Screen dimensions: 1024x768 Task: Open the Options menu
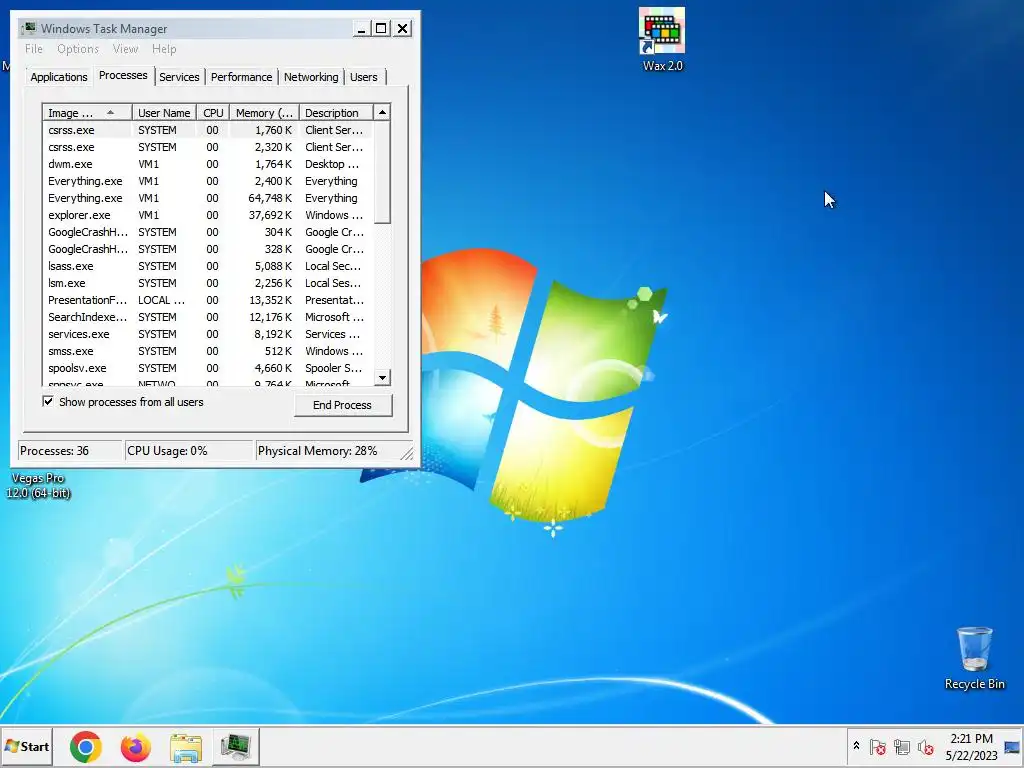tap(78, 49)
